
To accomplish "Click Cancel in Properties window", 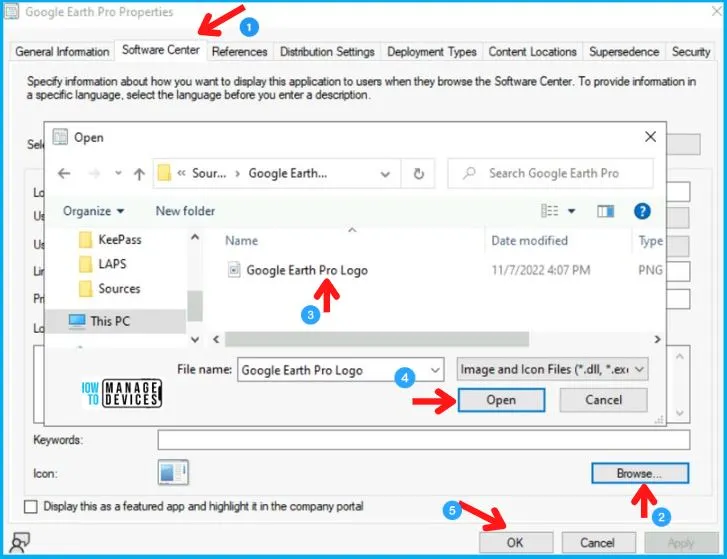I will pyautogui.click(x=598, y=542).
